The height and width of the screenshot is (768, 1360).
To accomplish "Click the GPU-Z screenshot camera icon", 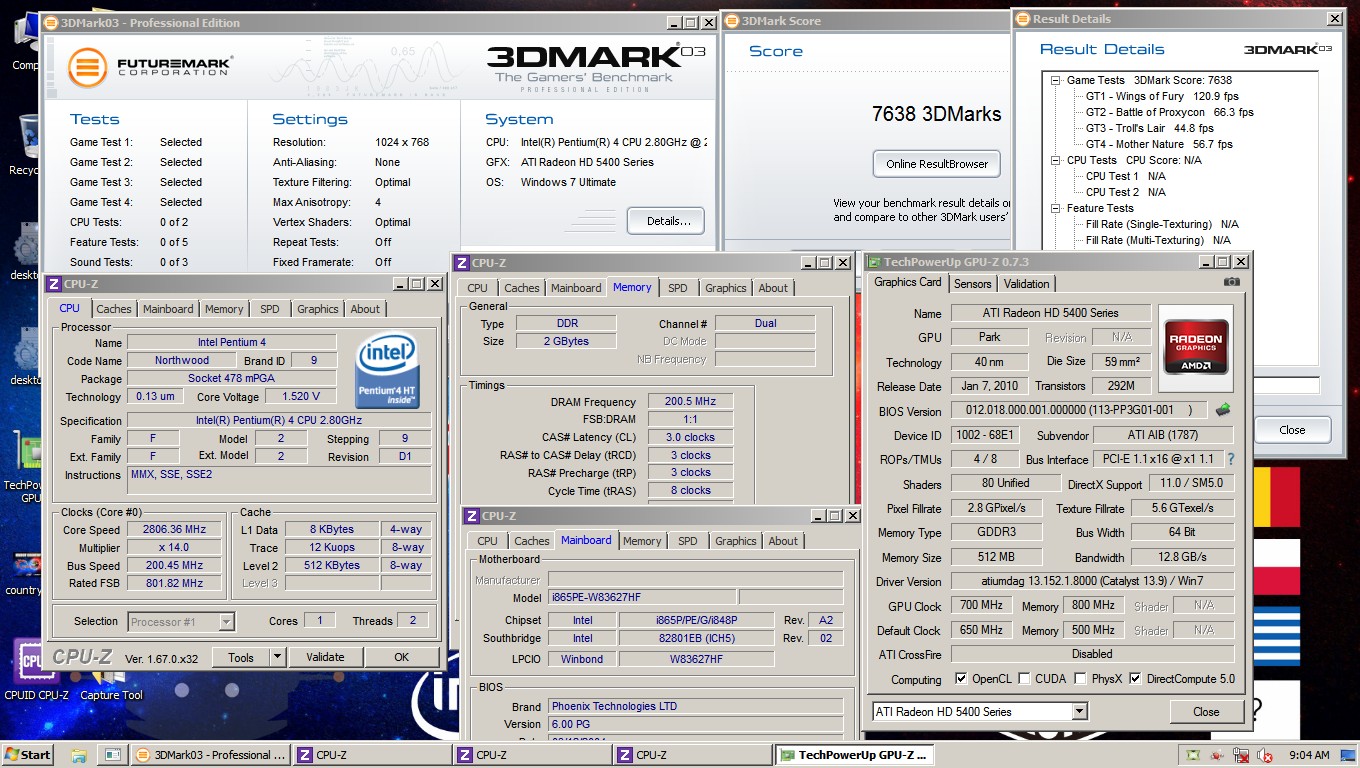I will [x=1232, y=283].
